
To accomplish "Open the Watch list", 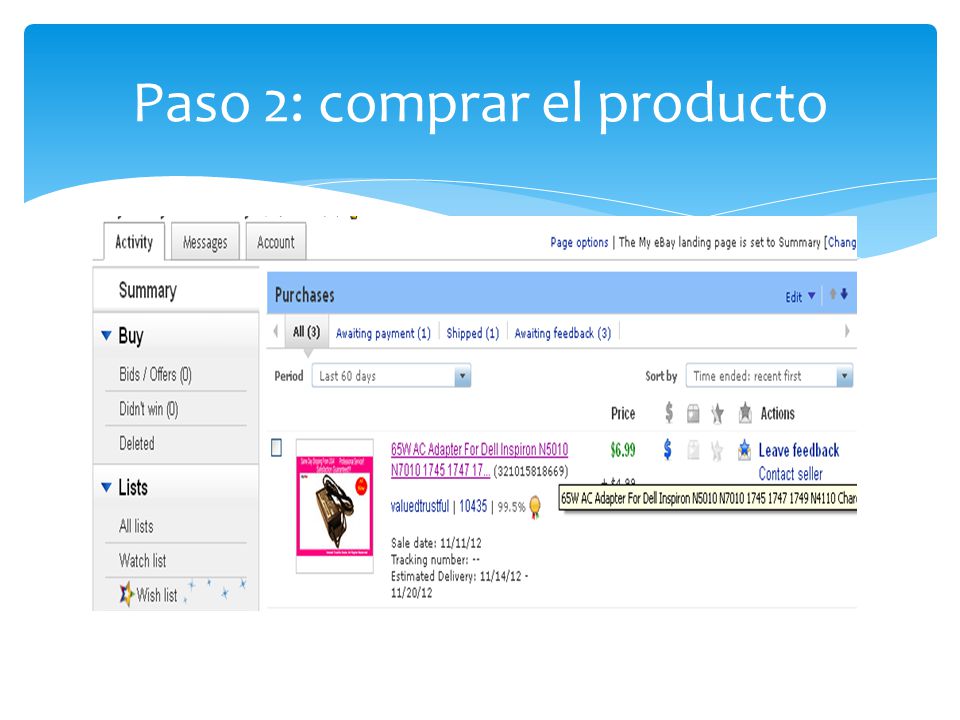I will tap(143, 560).
